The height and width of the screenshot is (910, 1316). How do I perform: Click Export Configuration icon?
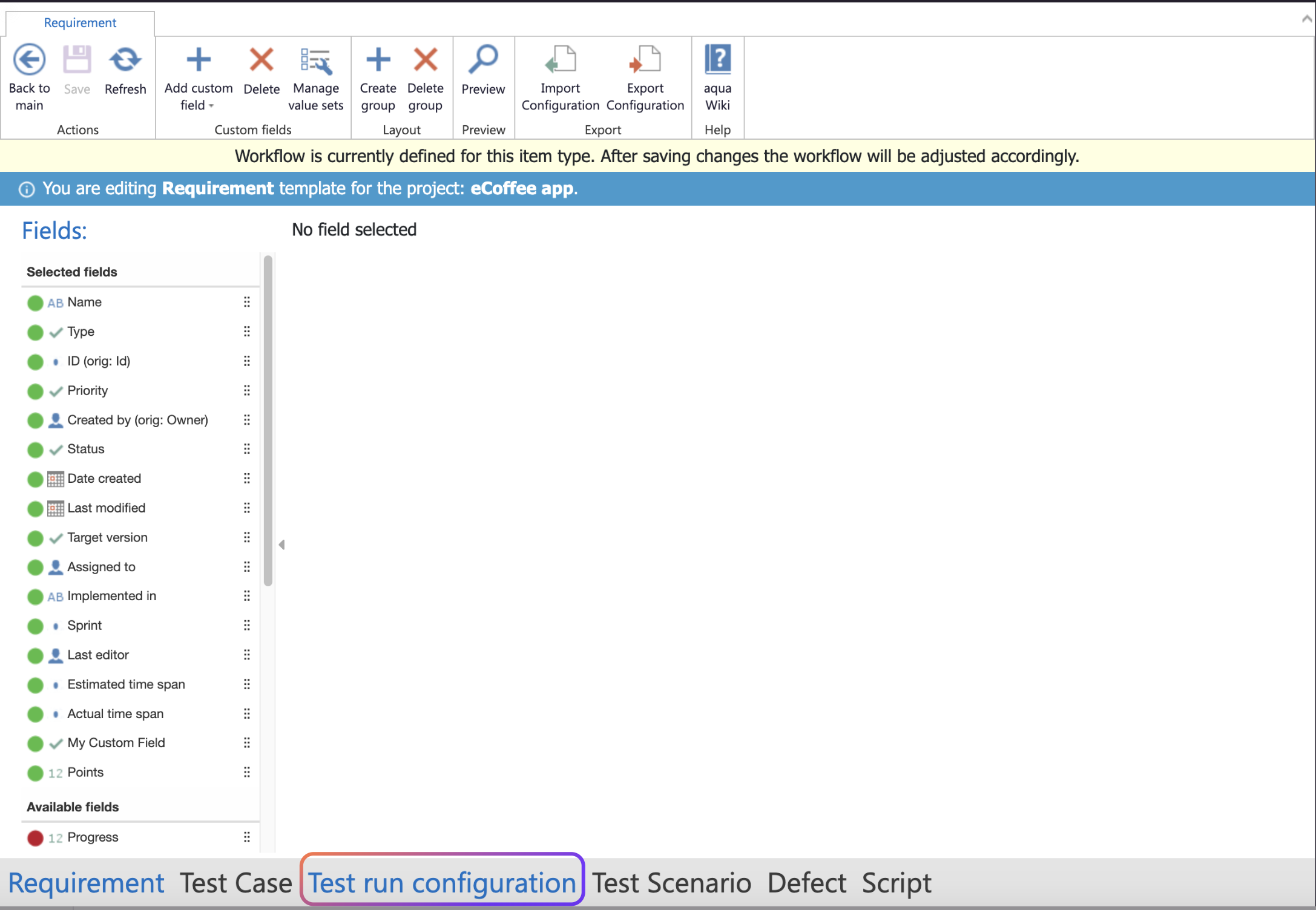645,60
